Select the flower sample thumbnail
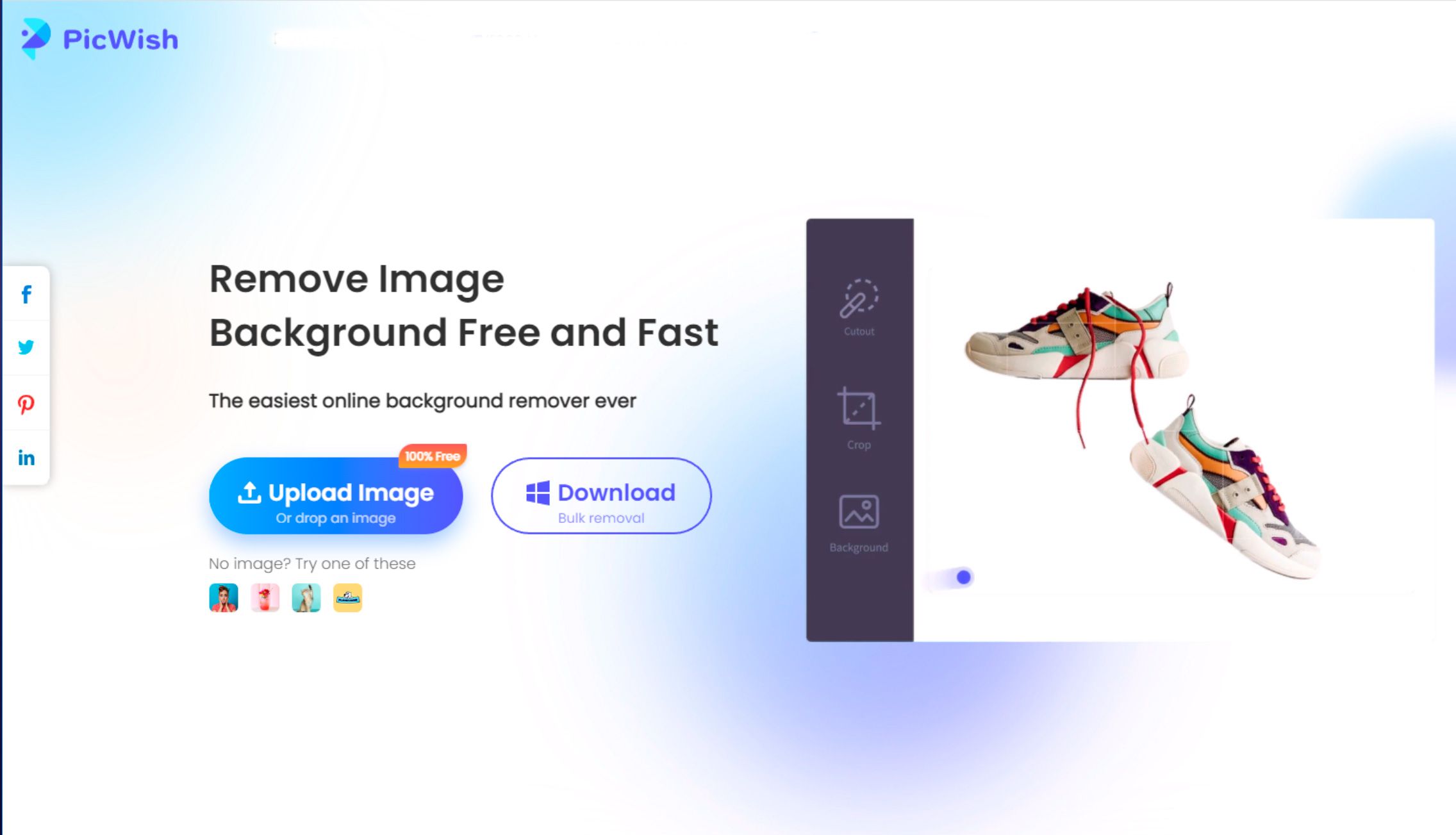Screen dimensions: 1456x835 point(264,597)
